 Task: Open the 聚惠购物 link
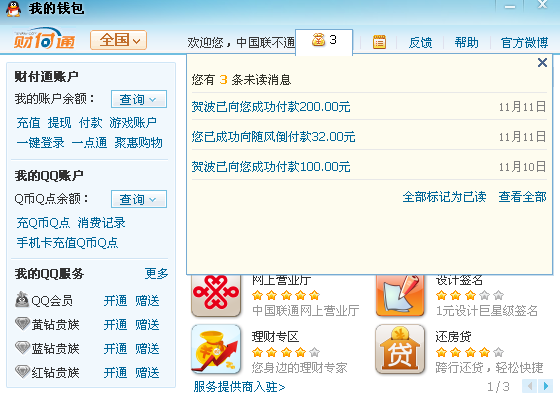coord(138,143)
